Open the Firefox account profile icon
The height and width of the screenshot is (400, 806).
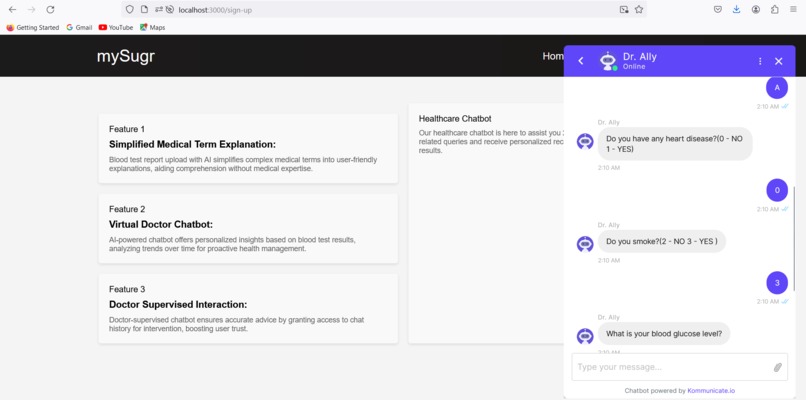click(x=756, y=9)
